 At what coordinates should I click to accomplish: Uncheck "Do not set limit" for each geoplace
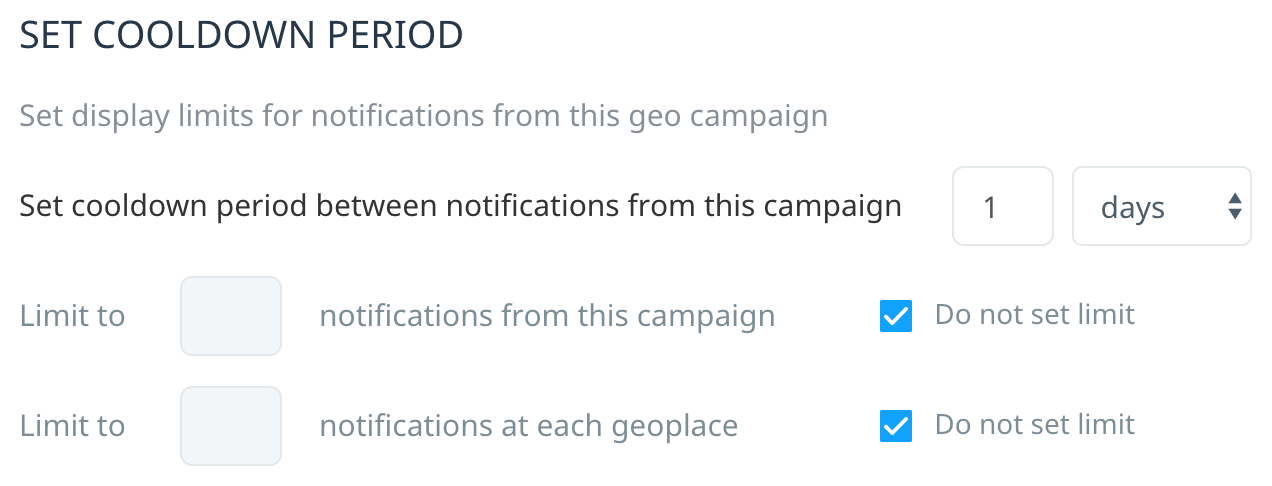coord(896,426)
